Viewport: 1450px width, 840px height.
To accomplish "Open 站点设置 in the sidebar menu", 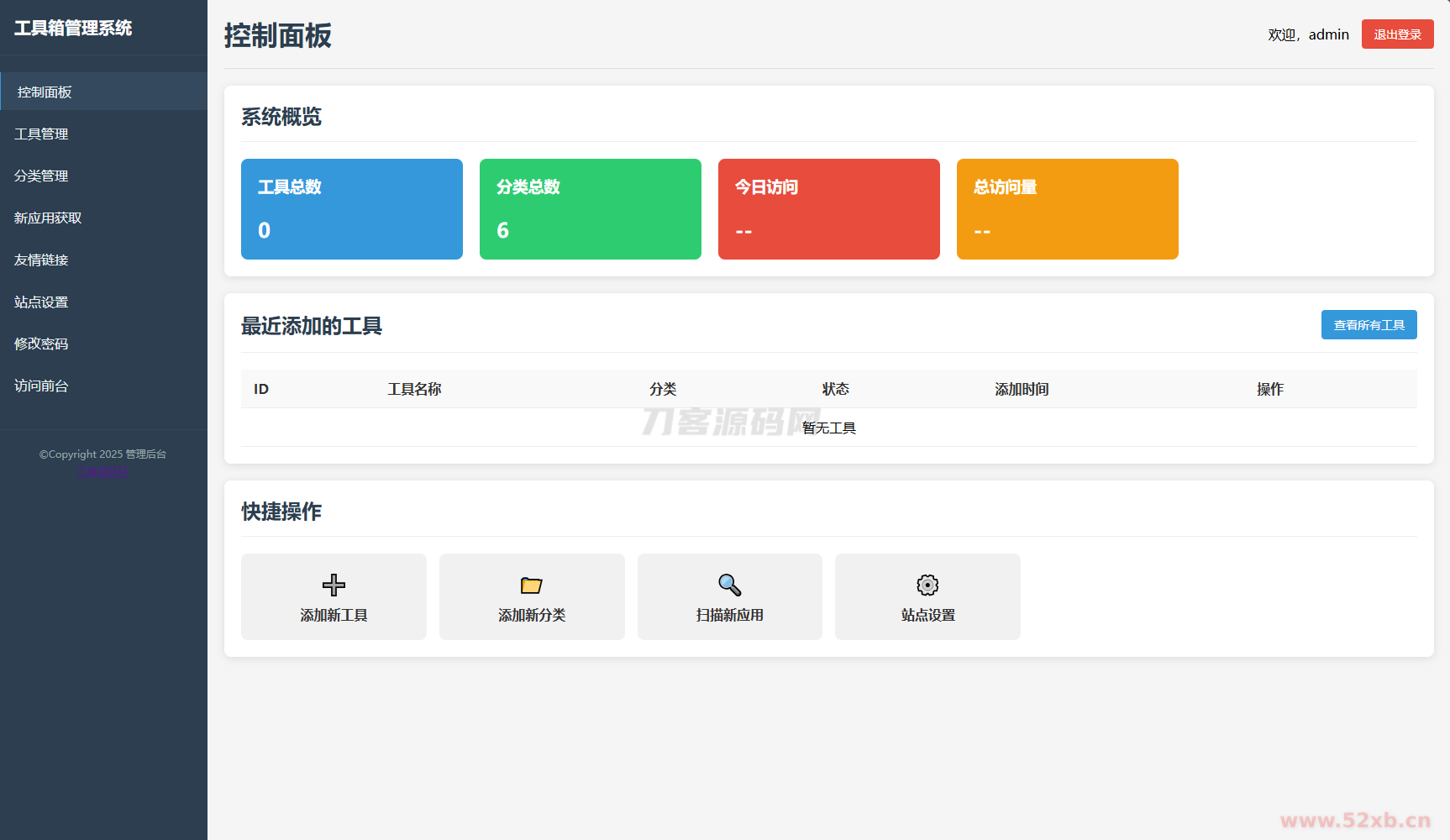I will point(42,302).
